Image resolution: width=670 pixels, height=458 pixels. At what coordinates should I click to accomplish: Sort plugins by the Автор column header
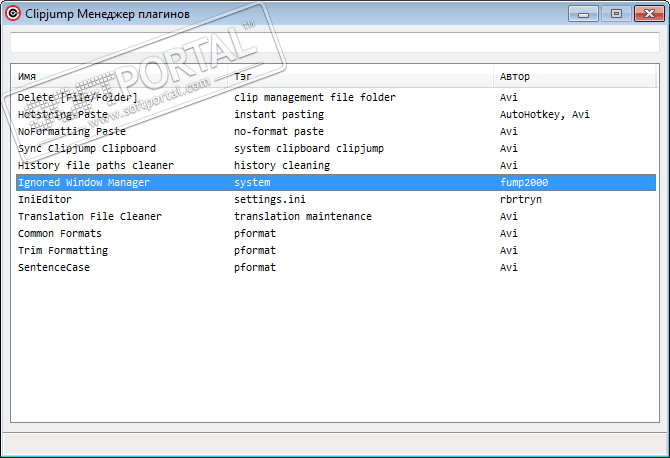(x=575, y=76)
